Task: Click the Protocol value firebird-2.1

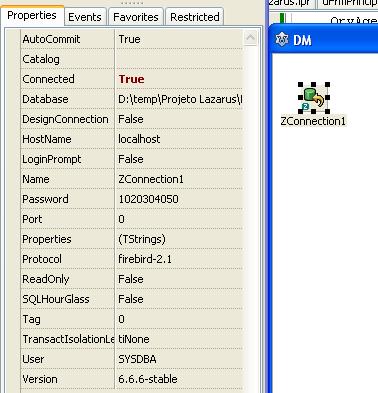Action: [x=145, y=259]
